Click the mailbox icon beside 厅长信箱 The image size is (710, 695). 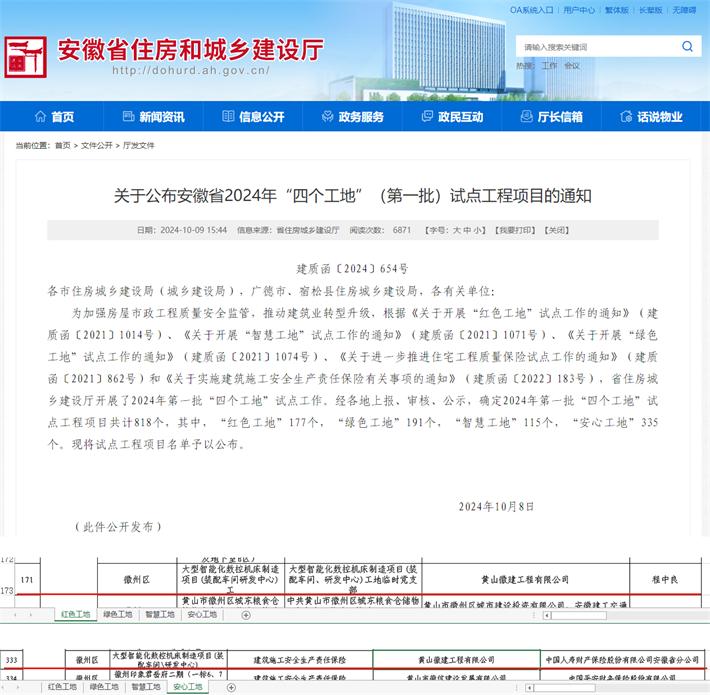526,117
